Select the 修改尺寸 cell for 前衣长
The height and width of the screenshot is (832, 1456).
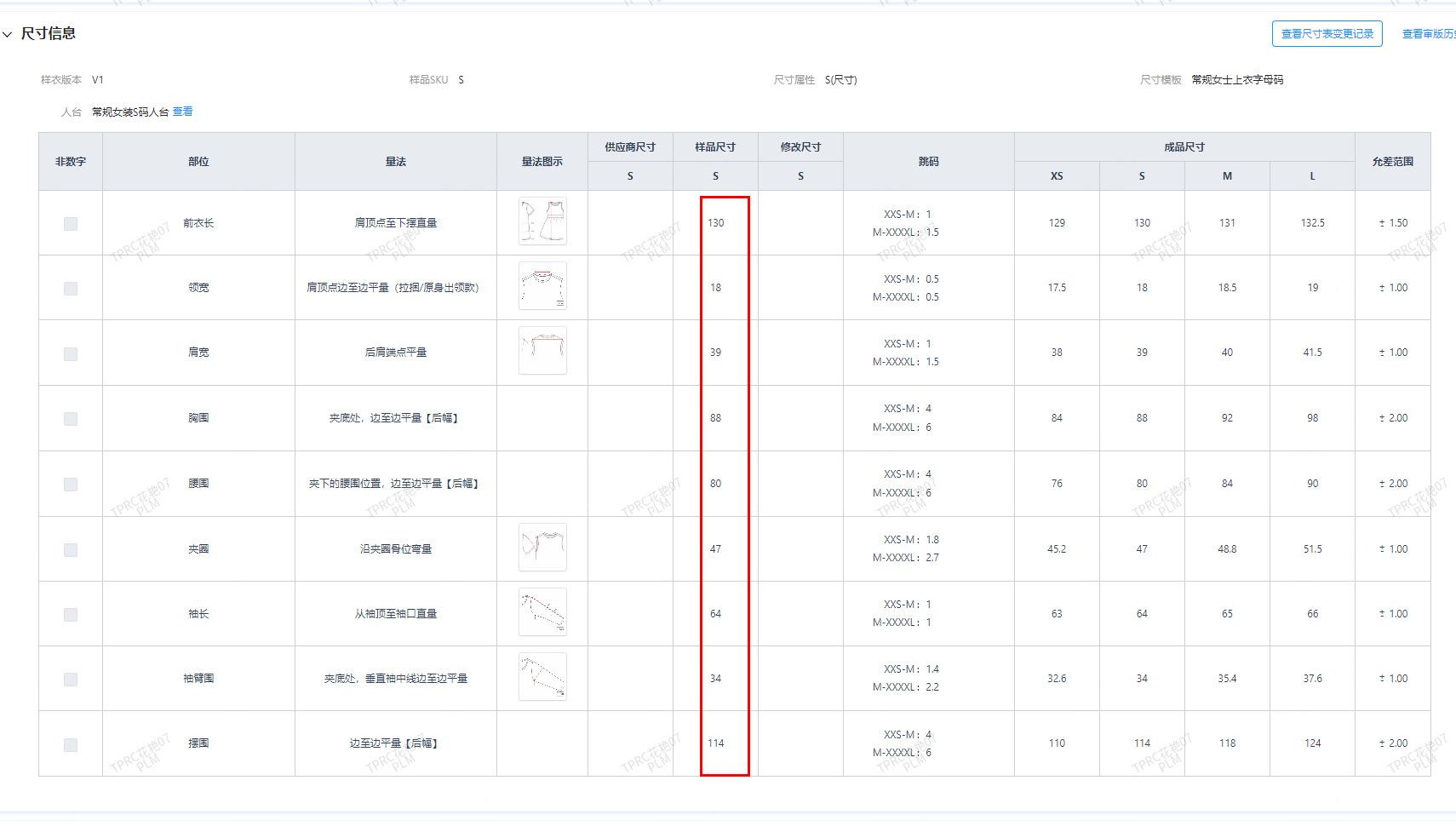800,223
